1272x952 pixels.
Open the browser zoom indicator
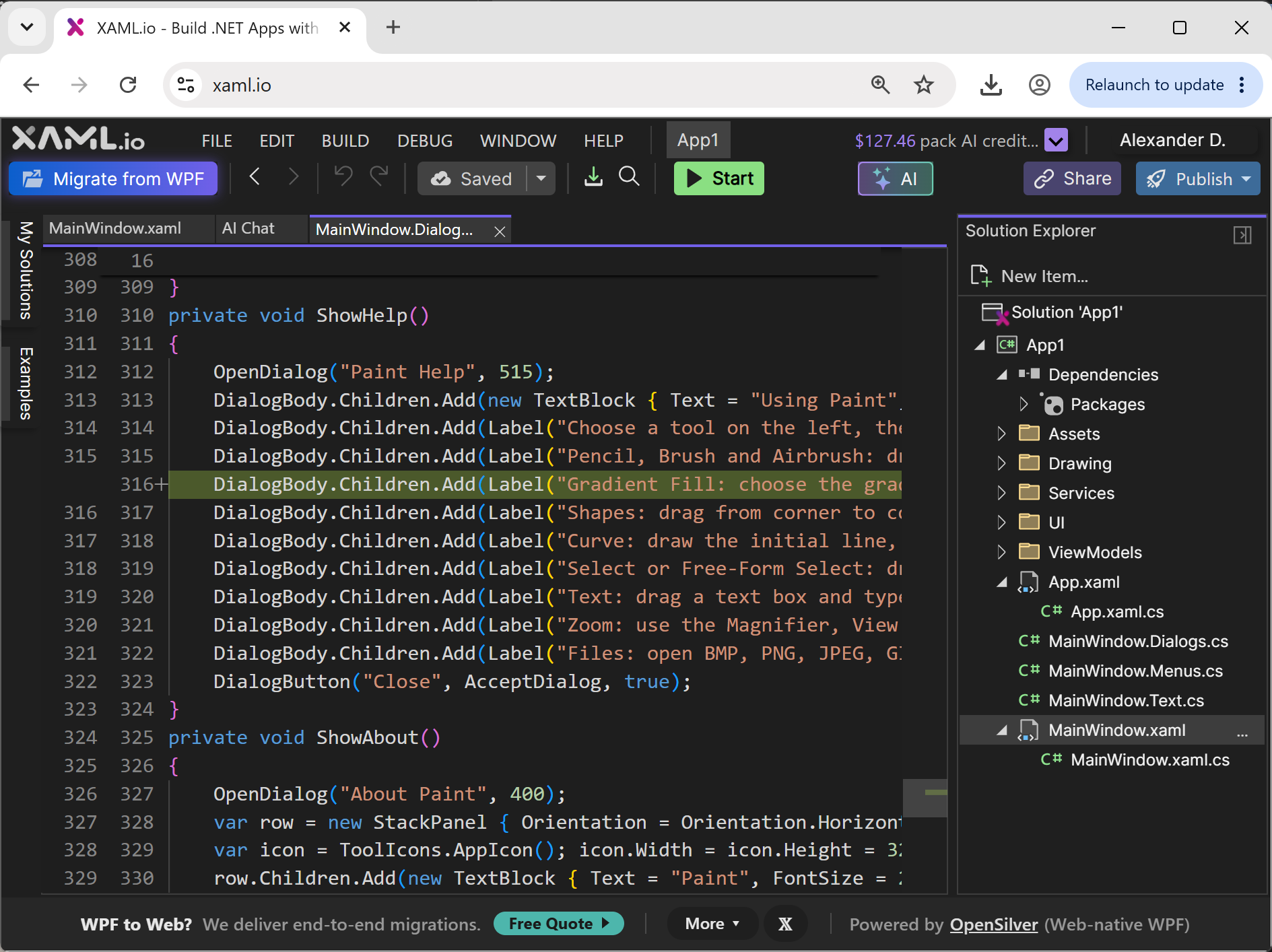tap(881, 85)
